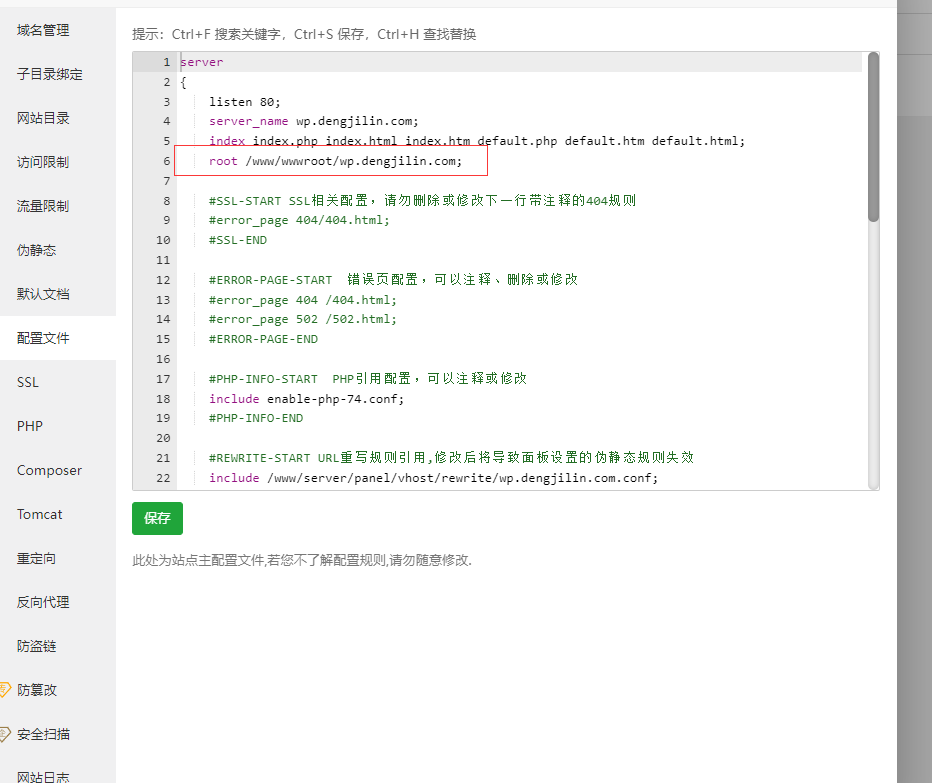
Task: Save config with green 保存 button
Action: tap(158, 518)
